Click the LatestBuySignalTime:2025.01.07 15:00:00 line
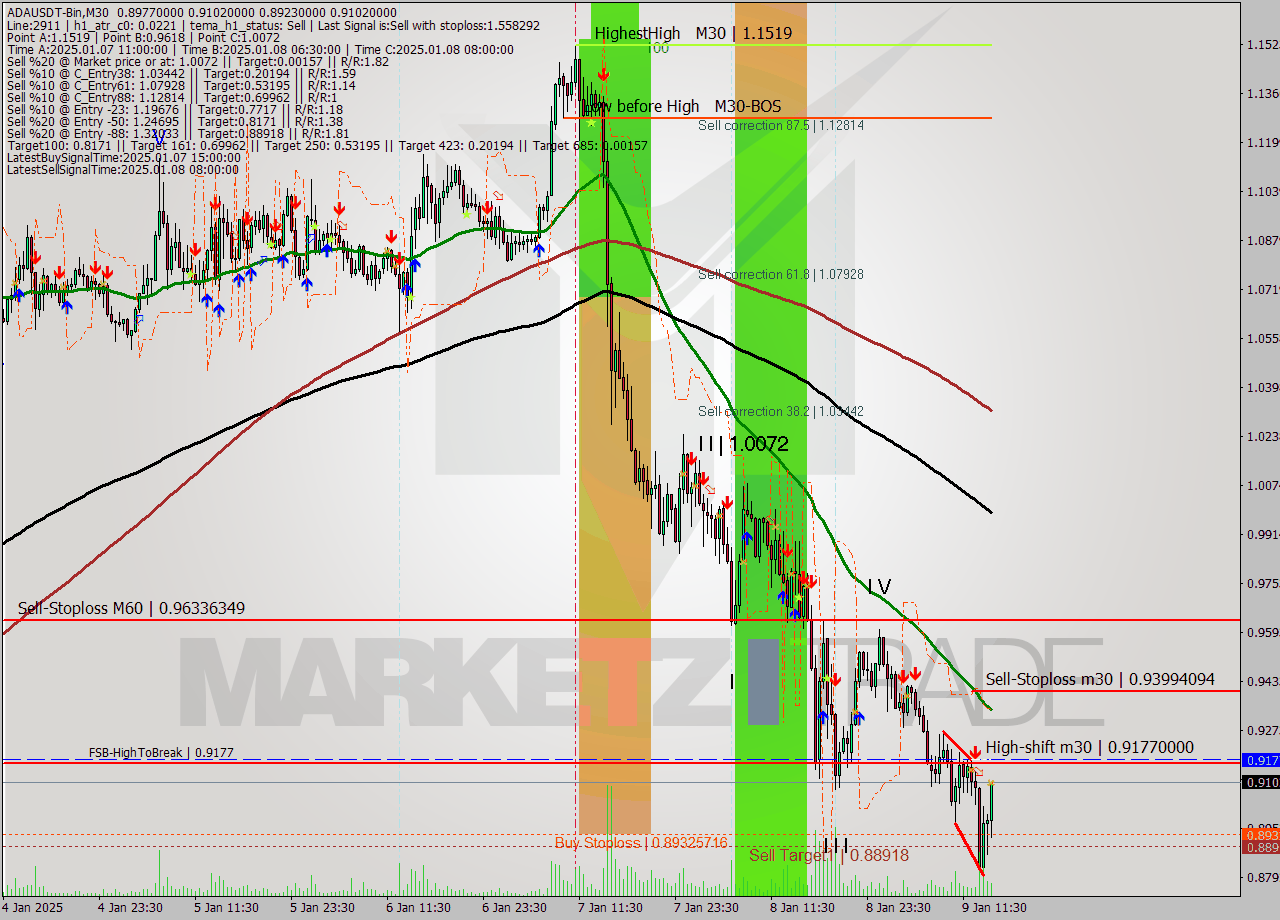Image resolution: width=1280 pixels, height=920 pixels. pyautogui.click(x=124, y=157)
